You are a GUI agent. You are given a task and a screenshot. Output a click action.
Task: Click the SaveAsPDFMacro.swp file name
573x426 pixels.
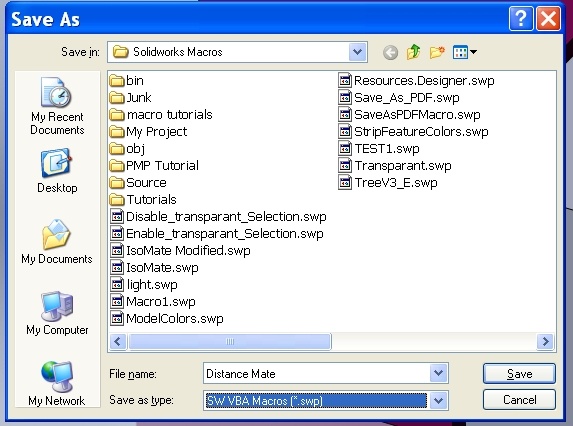[417, 115]
